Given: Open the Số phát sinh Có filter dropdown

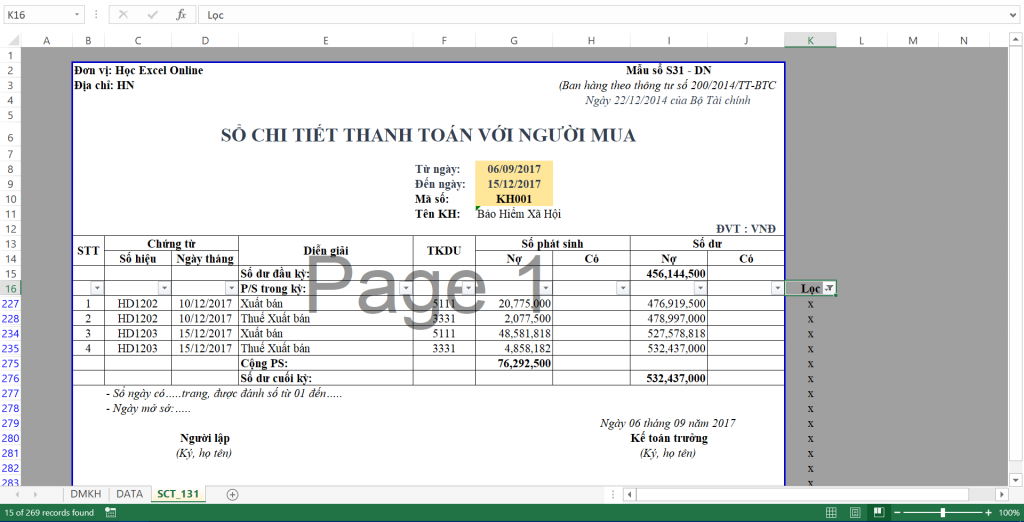Looking at the screenshot, I should (x=622, y=288).
